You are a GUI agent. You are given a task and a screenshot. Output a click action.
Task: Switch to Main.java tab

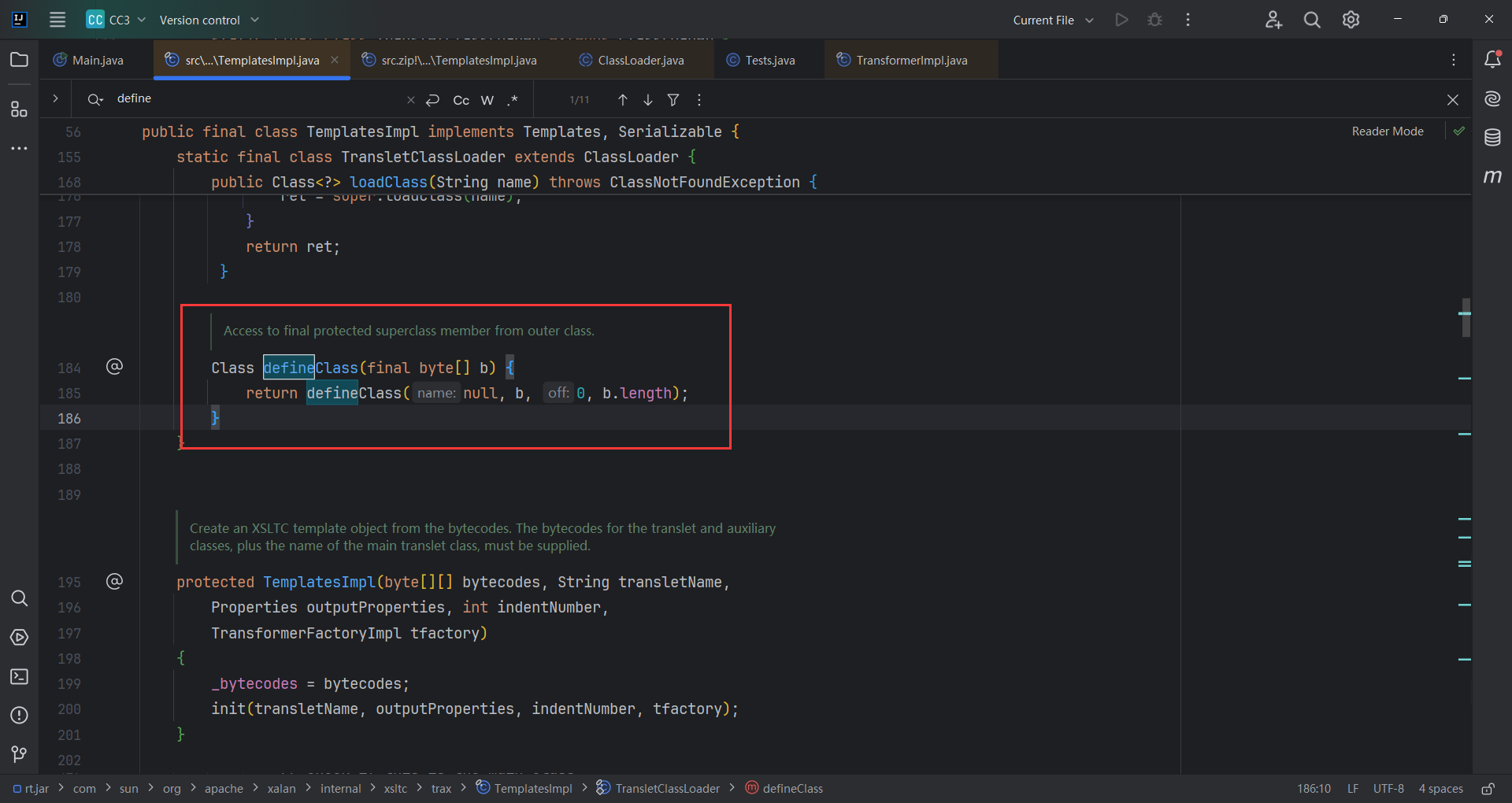88,60
